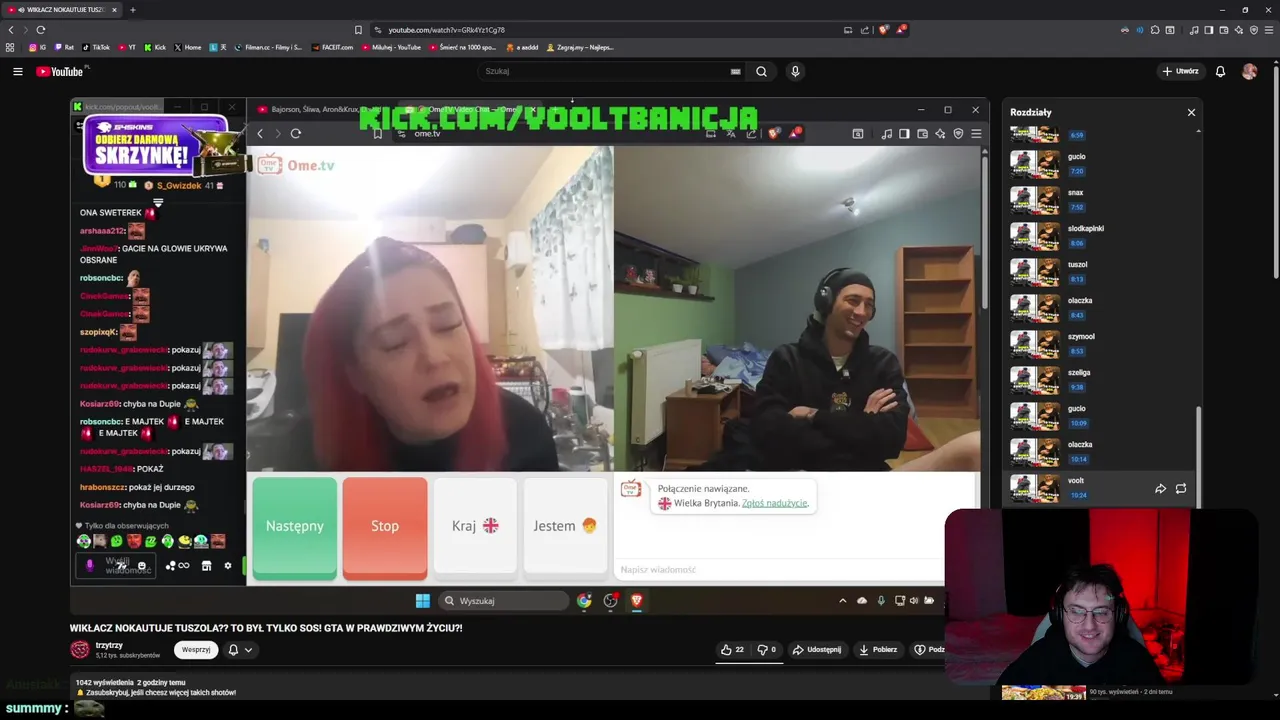
Task: Open the Filman.cc bookmark
Action: click(x=268, y=47)
